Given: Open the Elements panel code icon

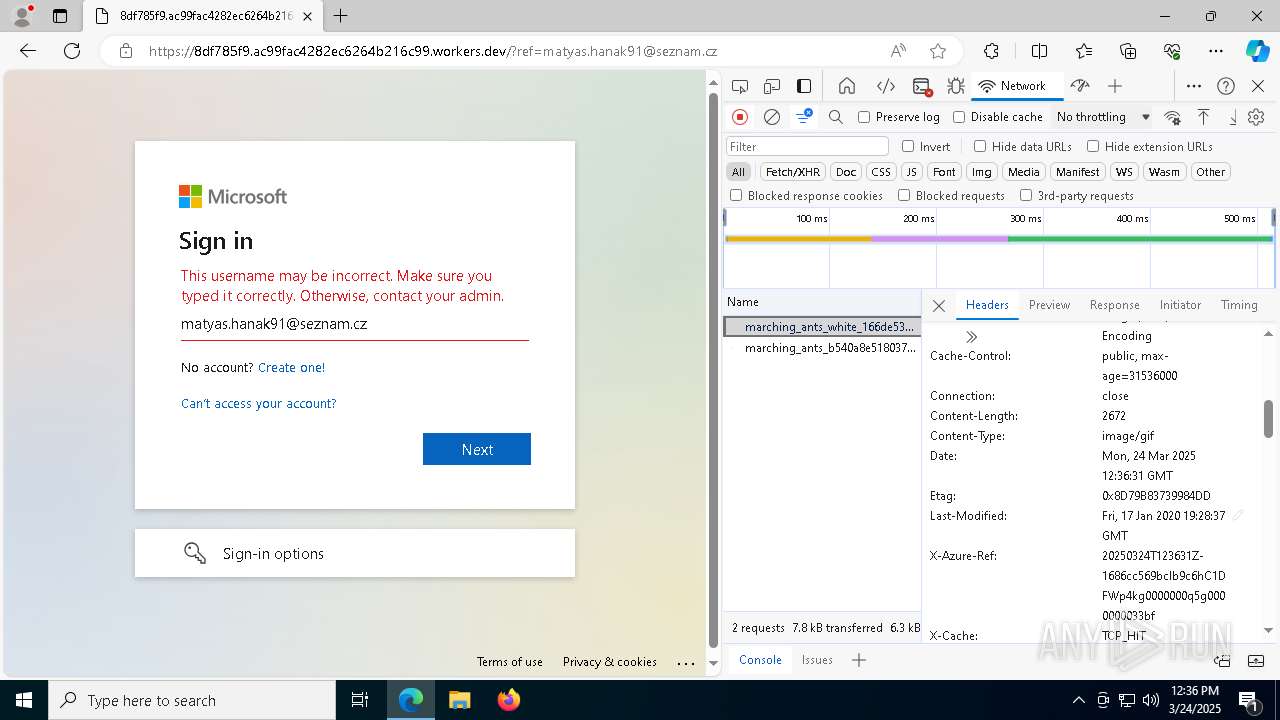Looking at the screenshot, I should [885, 86].
